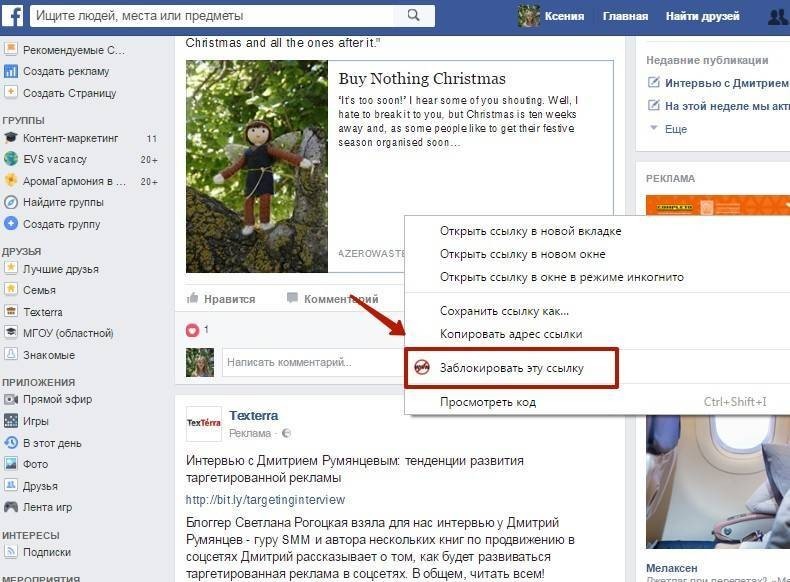
Task: Open the bit.ly/targetinginterview link
Action: [x=266, y=499]
